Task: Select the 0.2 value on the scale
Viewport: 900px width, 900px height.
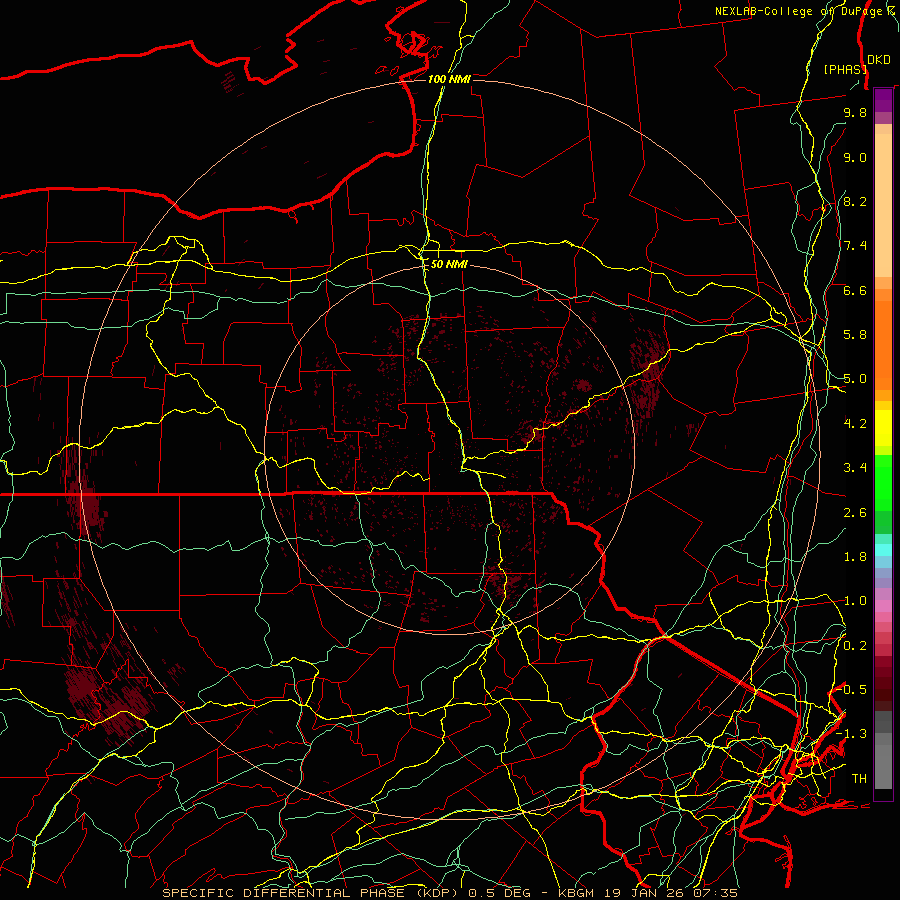Action: pyautogui.click(x=855, y=646)
